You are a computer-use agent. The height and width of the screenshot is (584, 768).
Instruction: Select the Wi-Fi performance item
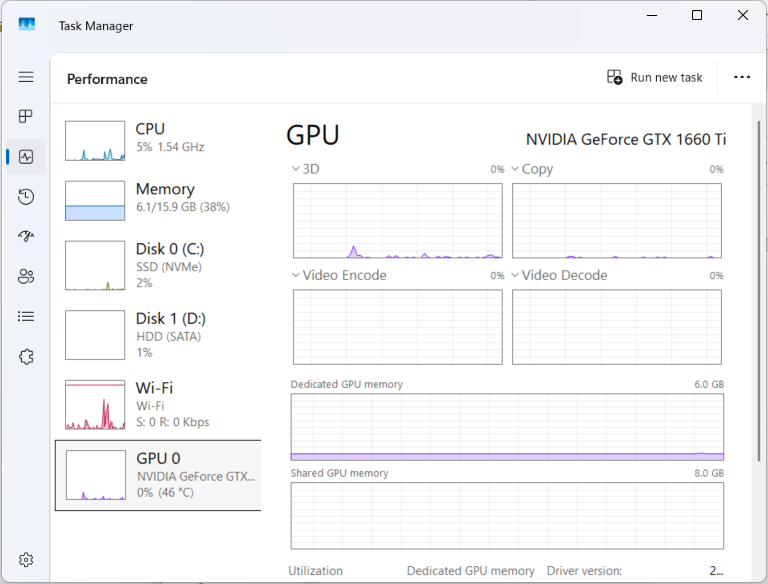click(157, 404)
